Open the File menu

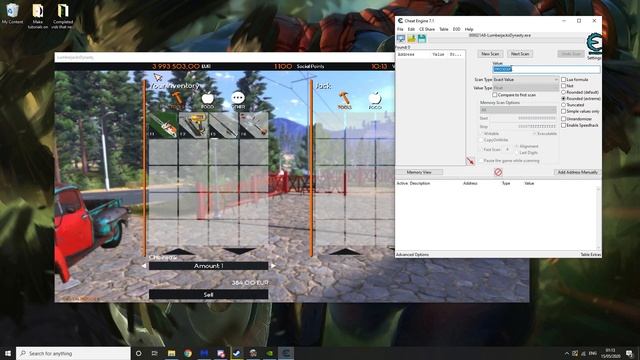click(400, 29)
